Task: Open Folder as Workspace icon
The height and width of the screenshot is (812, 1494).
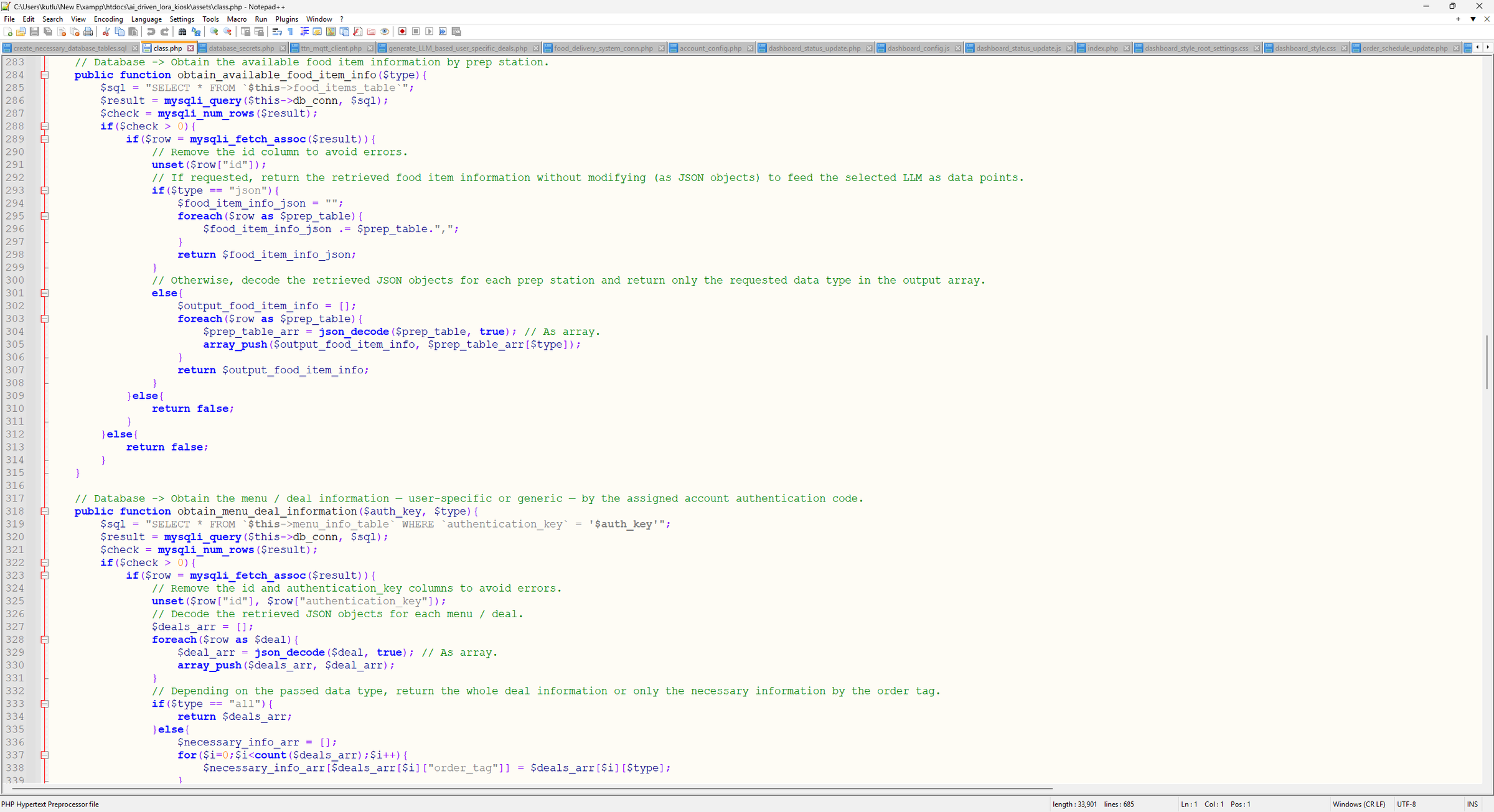Action: click(x=372, y=32)
